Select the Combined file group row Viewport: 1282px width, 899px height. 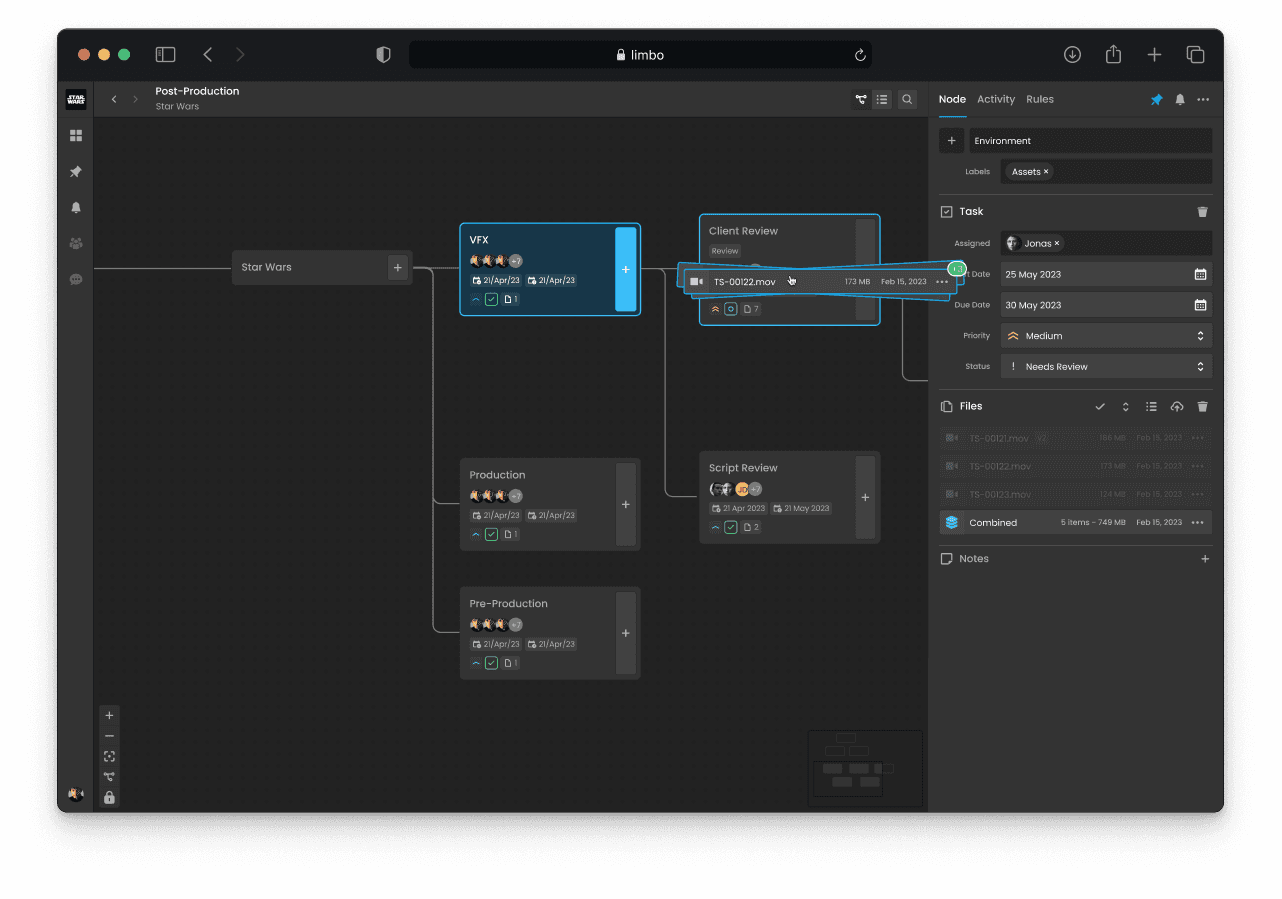[1075, 523]
